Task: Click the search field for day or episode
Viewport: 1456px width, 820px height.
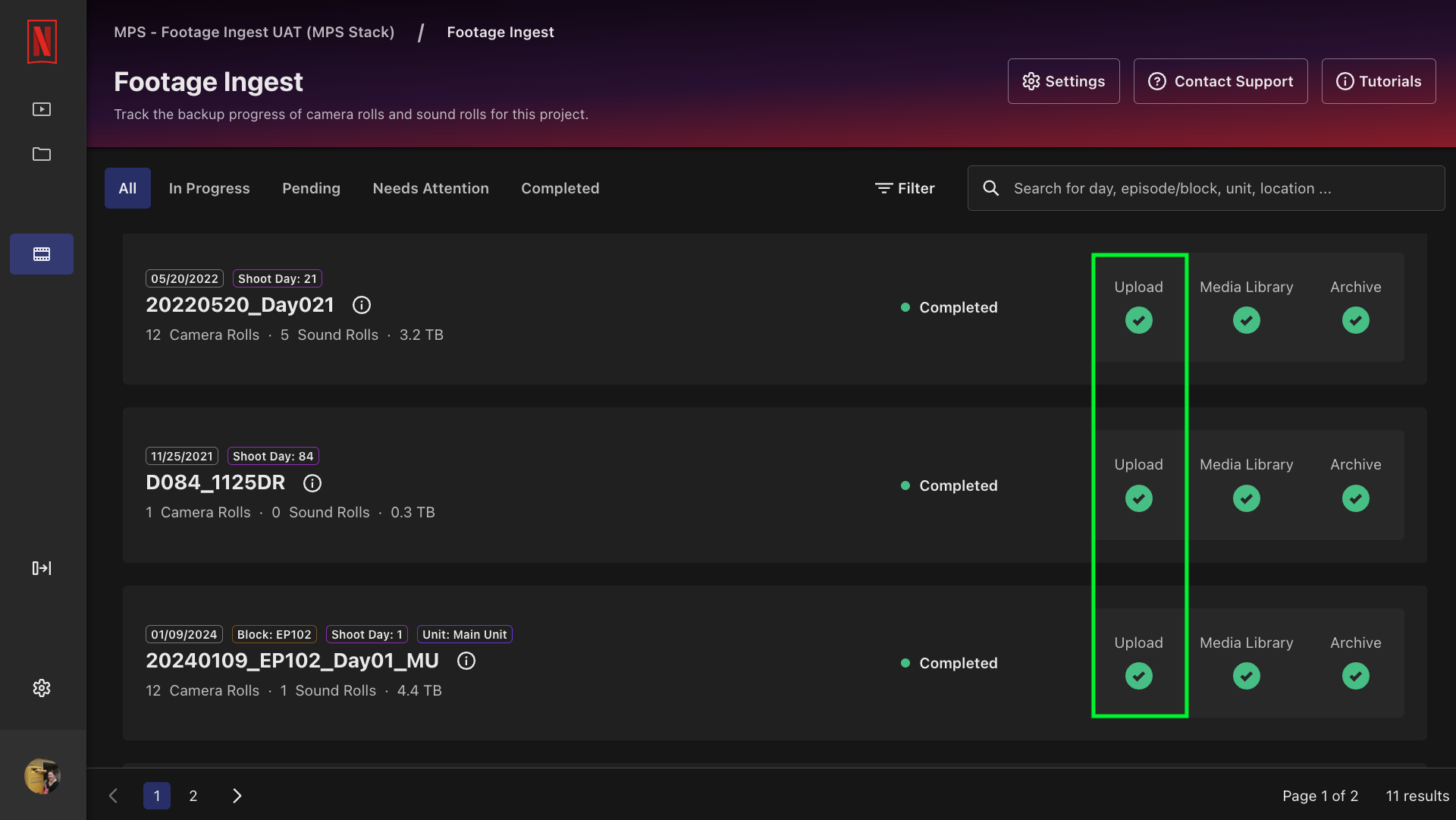Action: (1206, 188)
